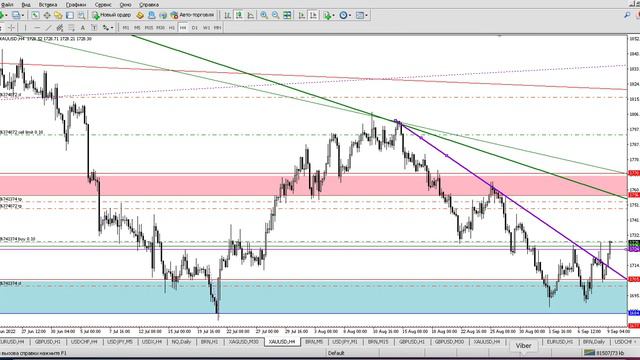
Task: Switch timeframe to M30
Action: click(x=160, y=28)
